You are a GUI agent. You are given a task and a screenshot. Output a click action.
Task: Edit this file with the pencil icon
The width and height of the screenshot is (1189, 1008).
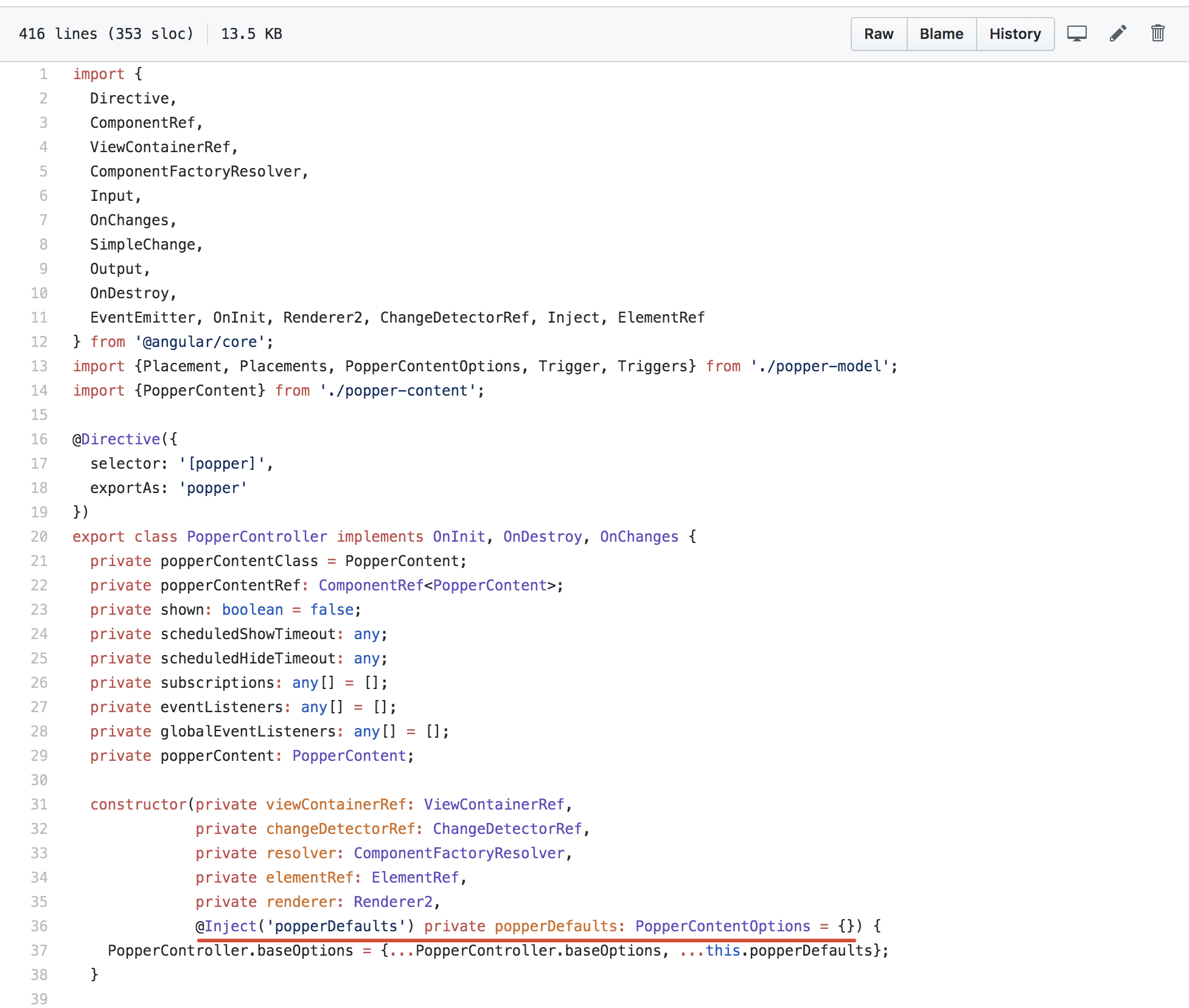coord(1117,33)
